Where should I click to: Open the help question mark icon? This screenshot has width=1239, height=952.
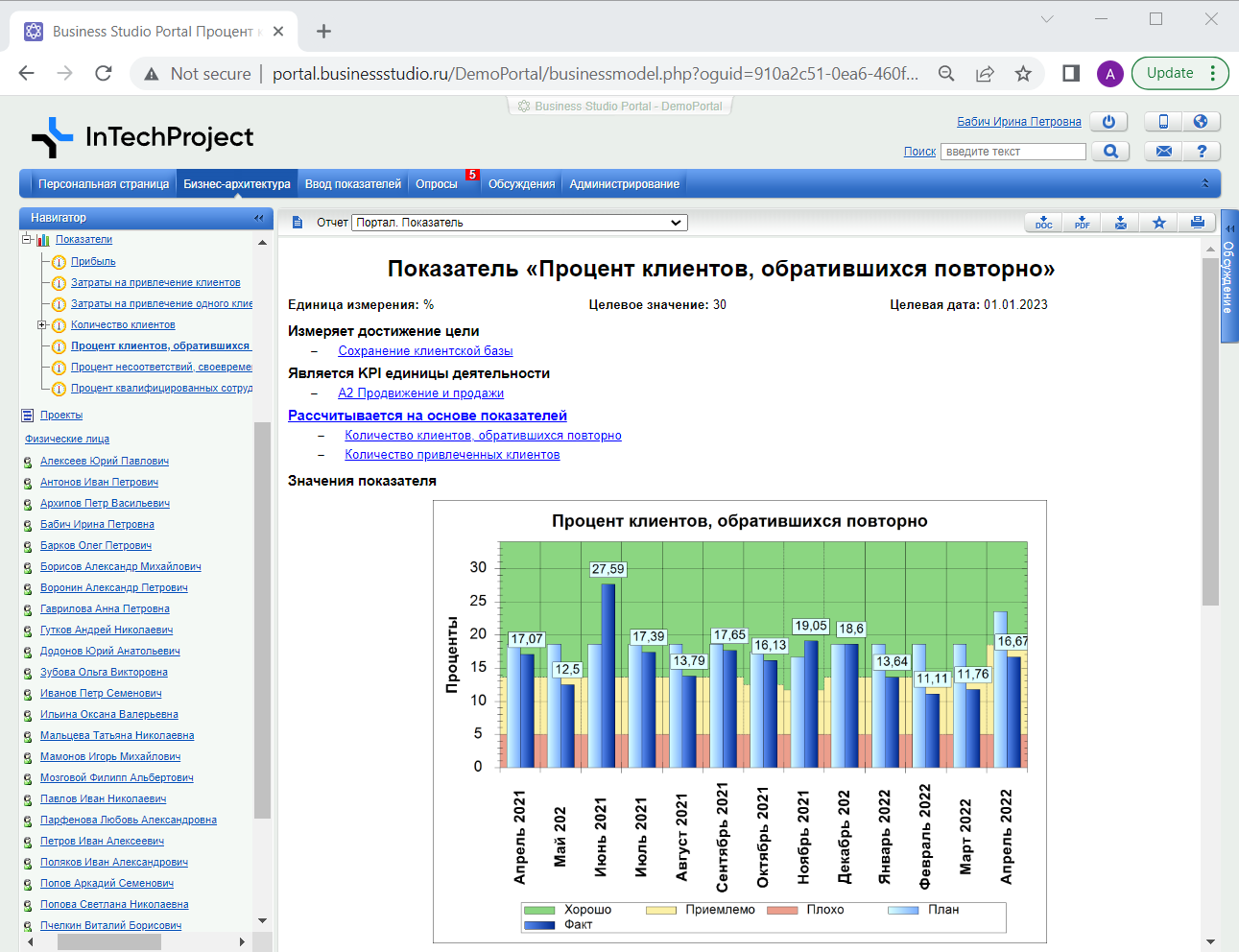click(x=1201, y=152)
